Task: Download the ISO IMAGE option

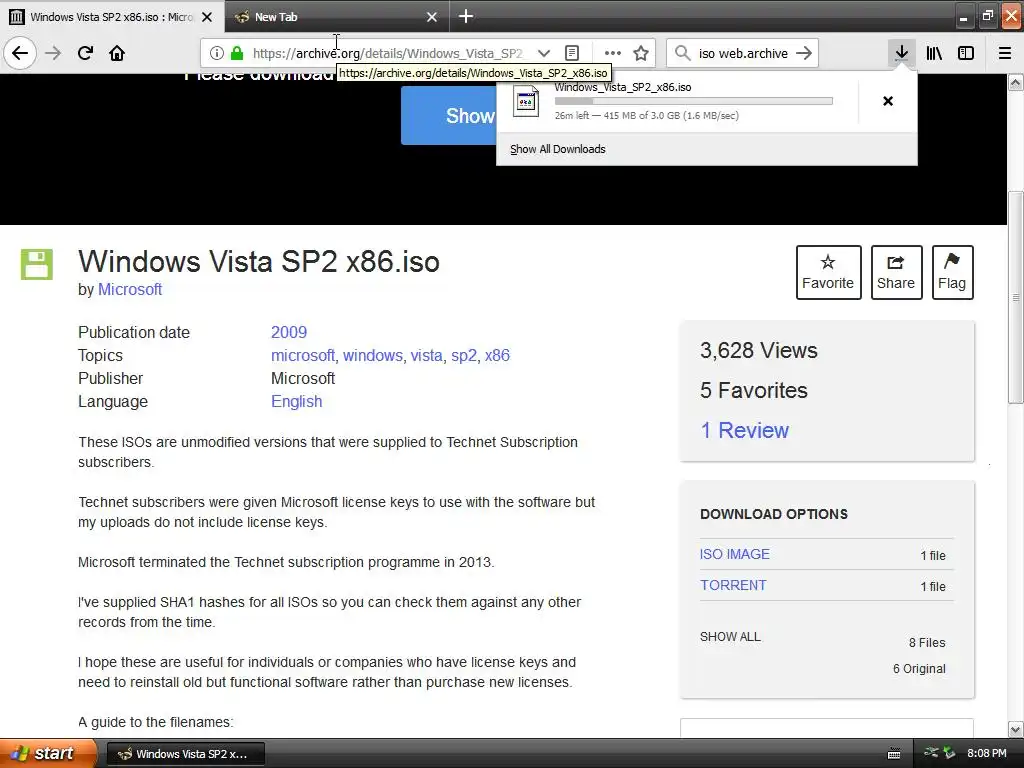Action: [735, 554]
